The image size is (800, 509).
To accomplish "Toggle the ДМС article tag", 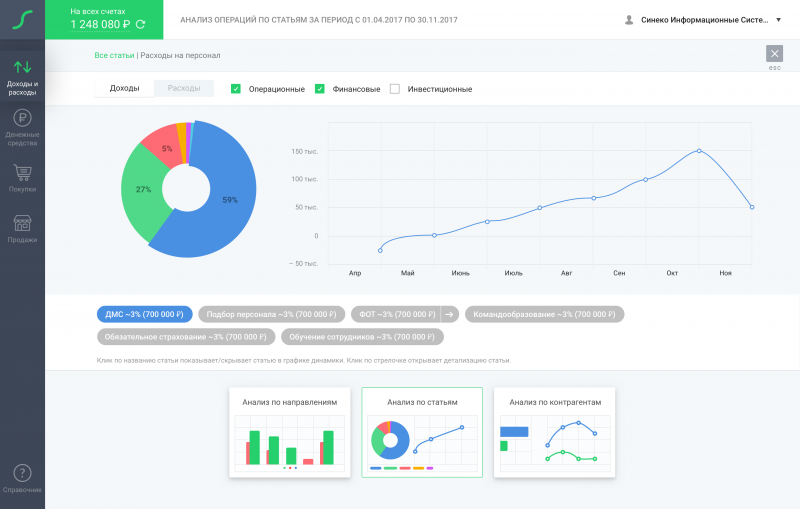I will pyautogui.click(x=144, y=314).
